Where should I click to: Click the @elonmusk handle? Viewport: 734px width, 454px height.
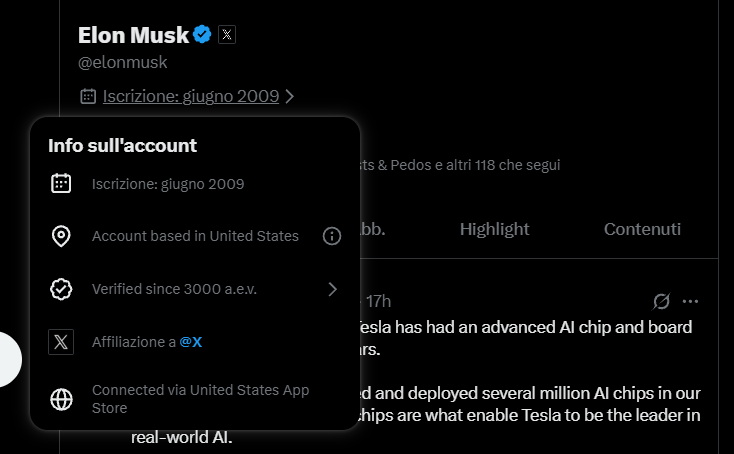pos(122,62)
